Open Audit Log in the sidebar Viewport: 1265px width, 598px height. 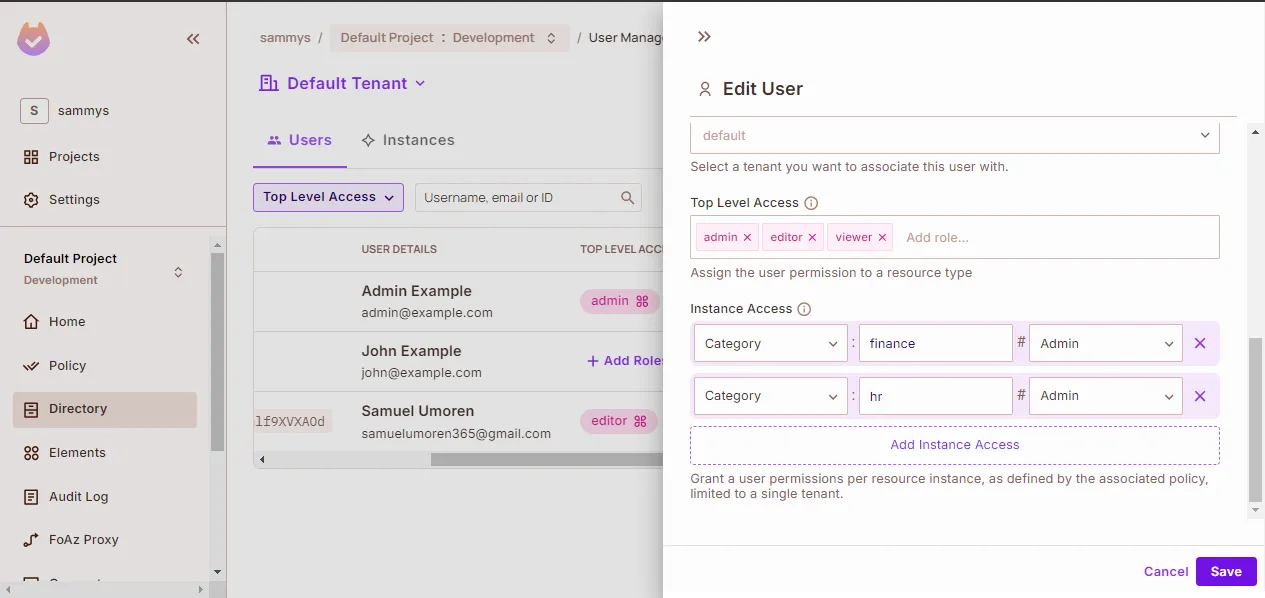click(78, 497)
